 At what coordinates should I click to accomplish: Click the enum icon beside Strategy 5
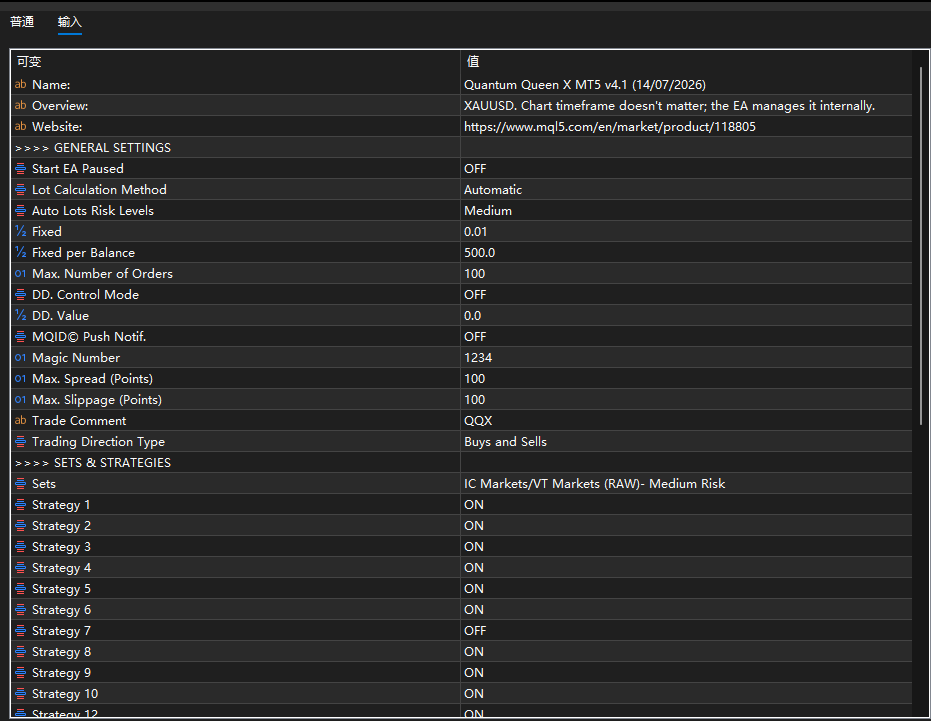[x=20, y=589]
